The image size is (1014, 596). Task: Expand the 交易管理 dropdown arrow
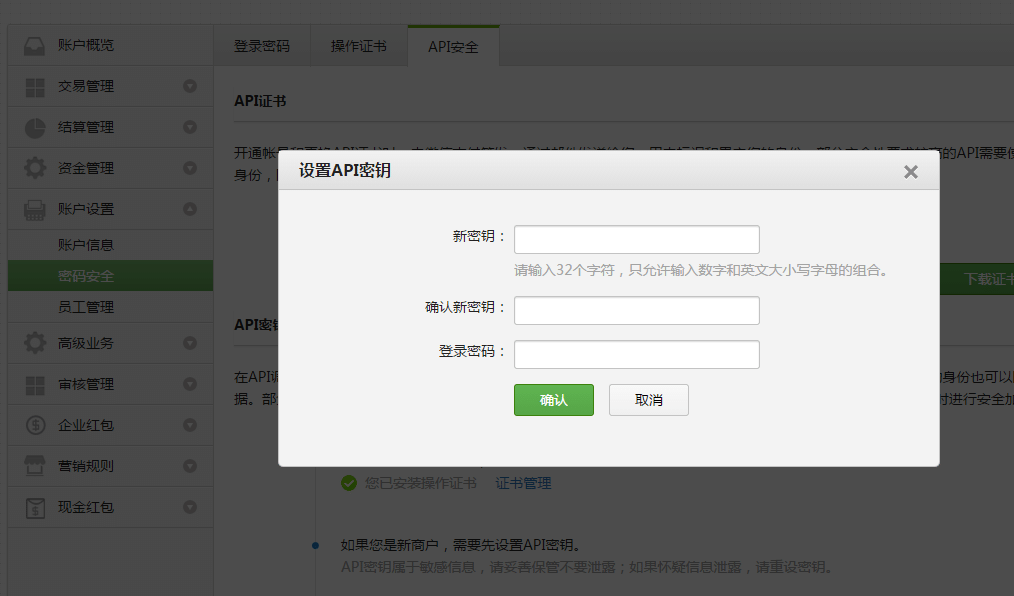coord(190,87)
